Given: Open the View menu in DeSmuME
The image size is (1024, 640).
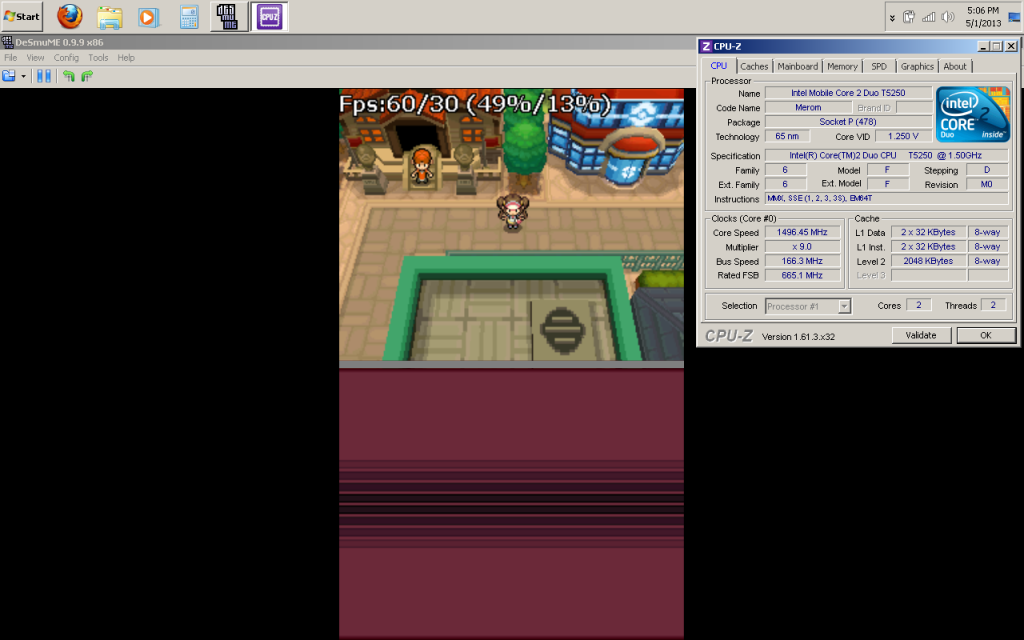Looking at the screenshot, I should pyautogui.click(x=35, y=57).
